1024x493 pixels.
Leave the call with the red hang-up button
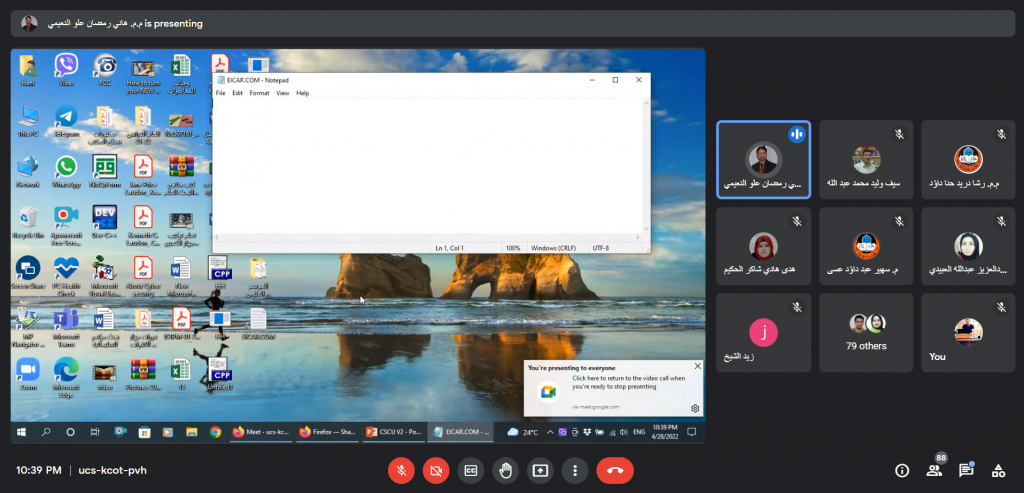[x=614, y=470]
